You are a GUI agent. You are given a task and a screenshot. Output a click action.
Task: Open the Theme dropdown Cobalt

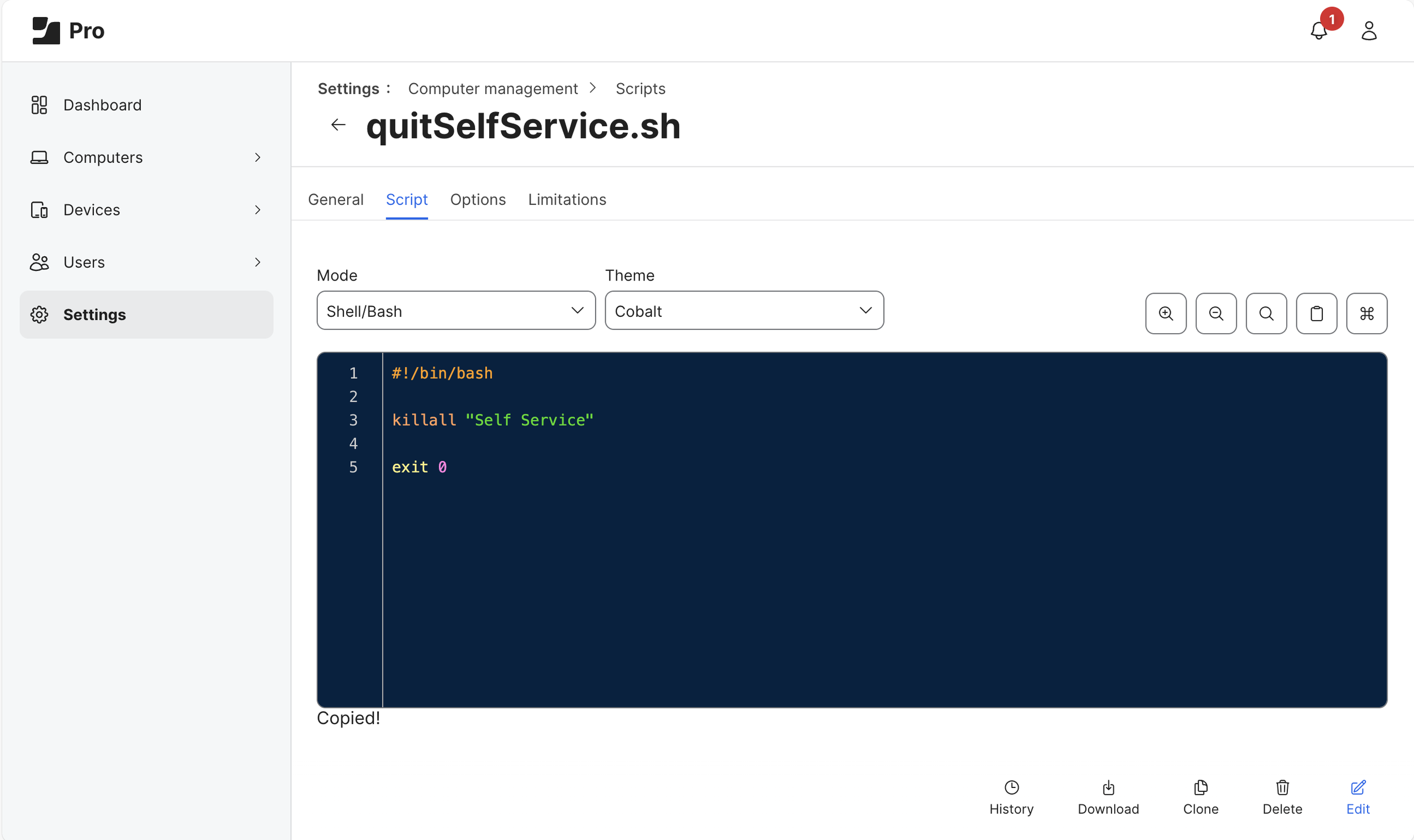pos(744,311)
